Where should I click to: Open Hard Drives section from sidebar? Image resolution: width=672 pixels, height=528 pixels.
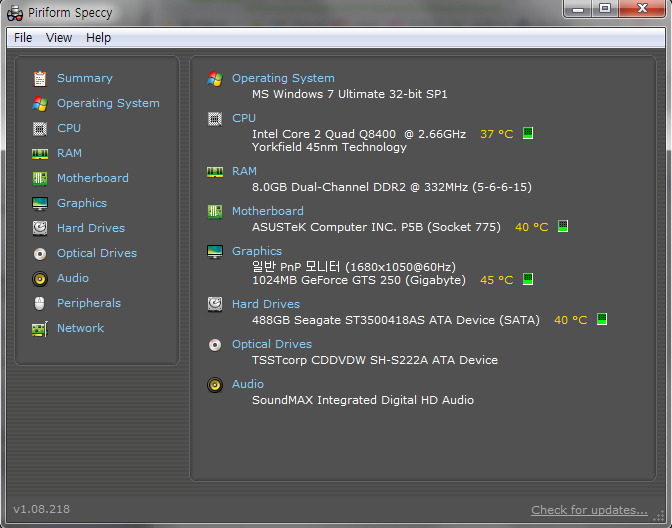click(x=91, y=228)
